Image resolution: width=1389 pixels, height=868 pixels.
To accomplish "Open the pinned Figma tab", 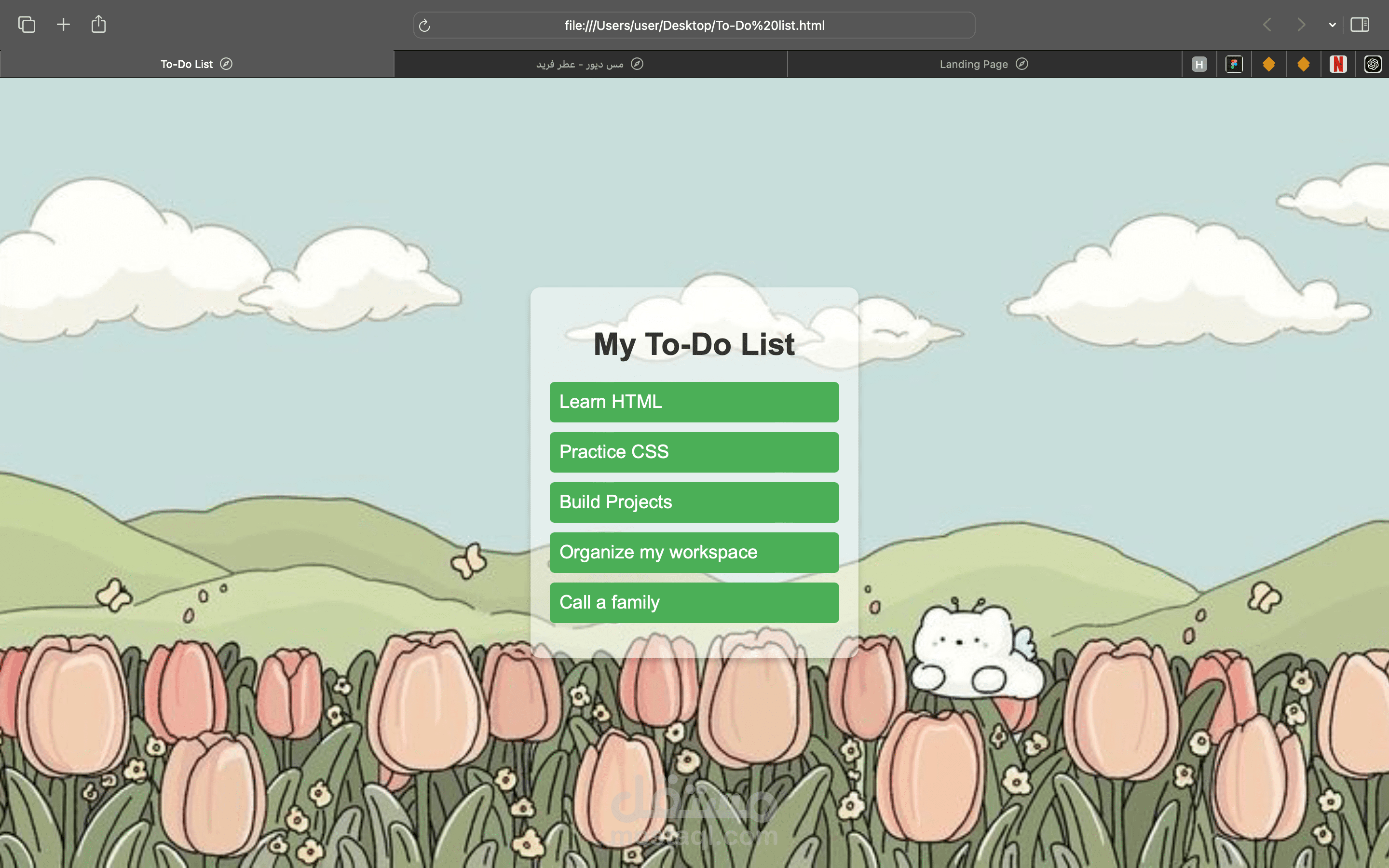I will pos(1234,64).
